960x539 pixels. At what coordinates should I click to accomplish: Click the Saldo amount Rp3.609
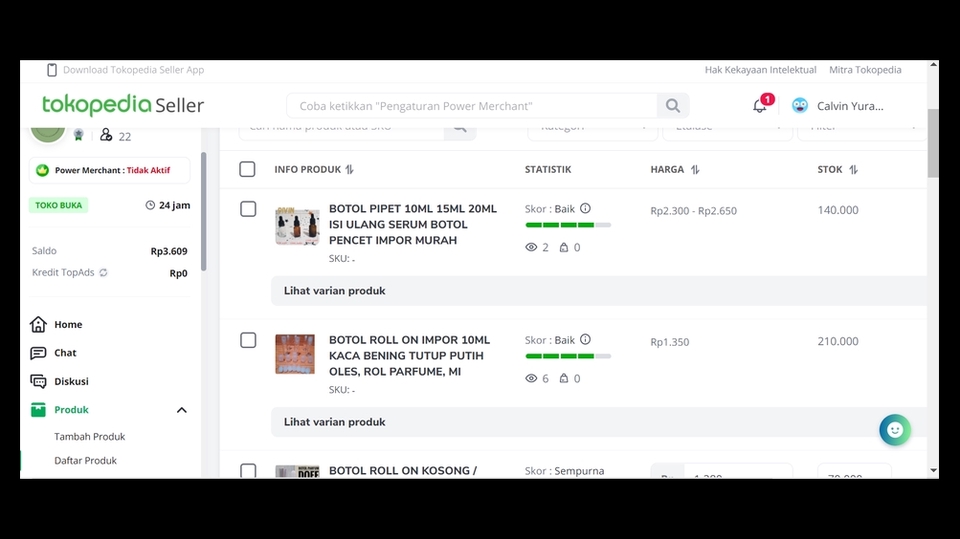pos(169,251)
